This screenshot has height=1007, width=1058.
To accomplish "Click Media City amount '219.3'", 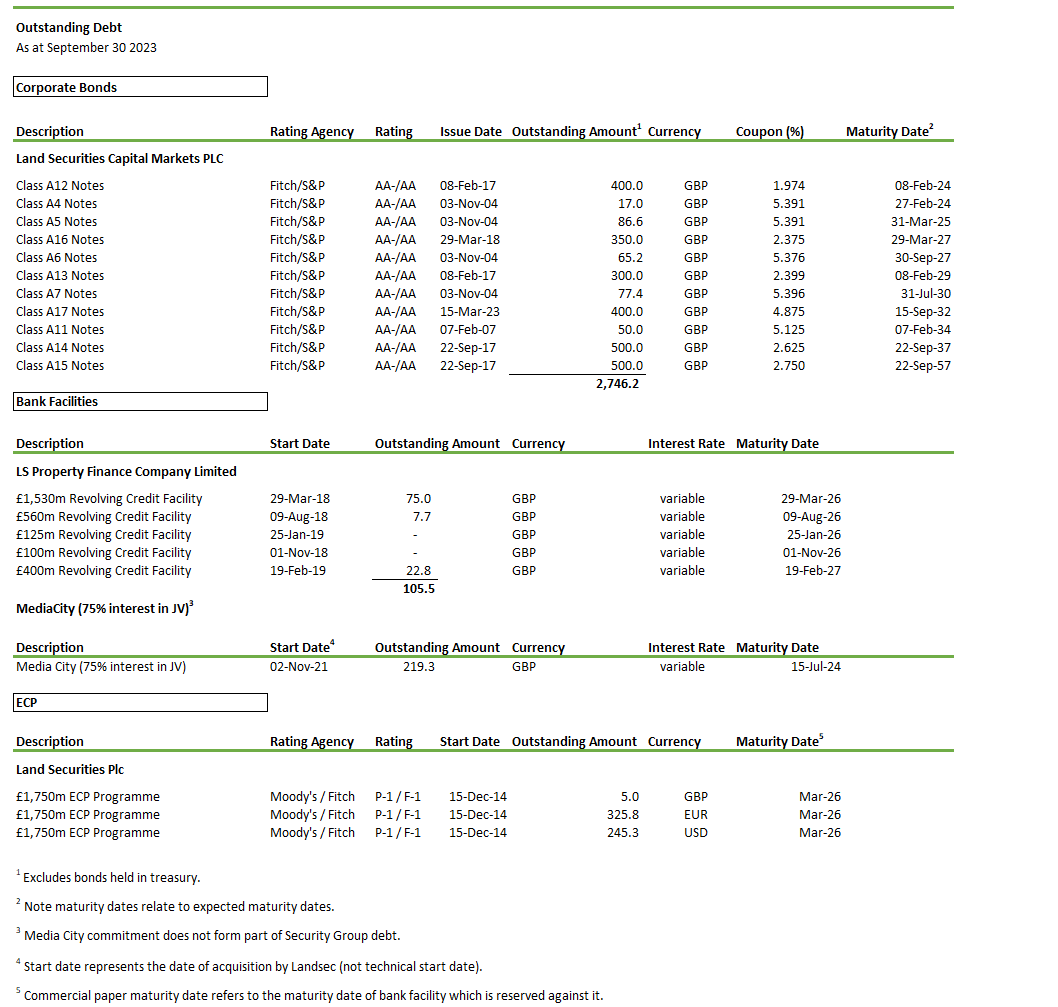I will tap(419, 667).
